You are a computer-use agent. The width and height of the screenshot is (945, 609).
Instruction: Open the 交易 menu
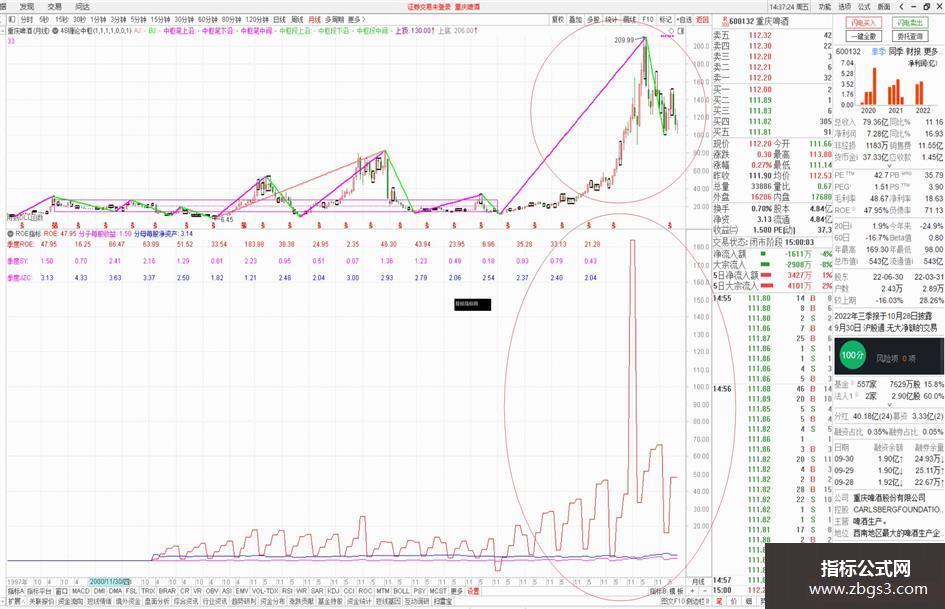55,7
